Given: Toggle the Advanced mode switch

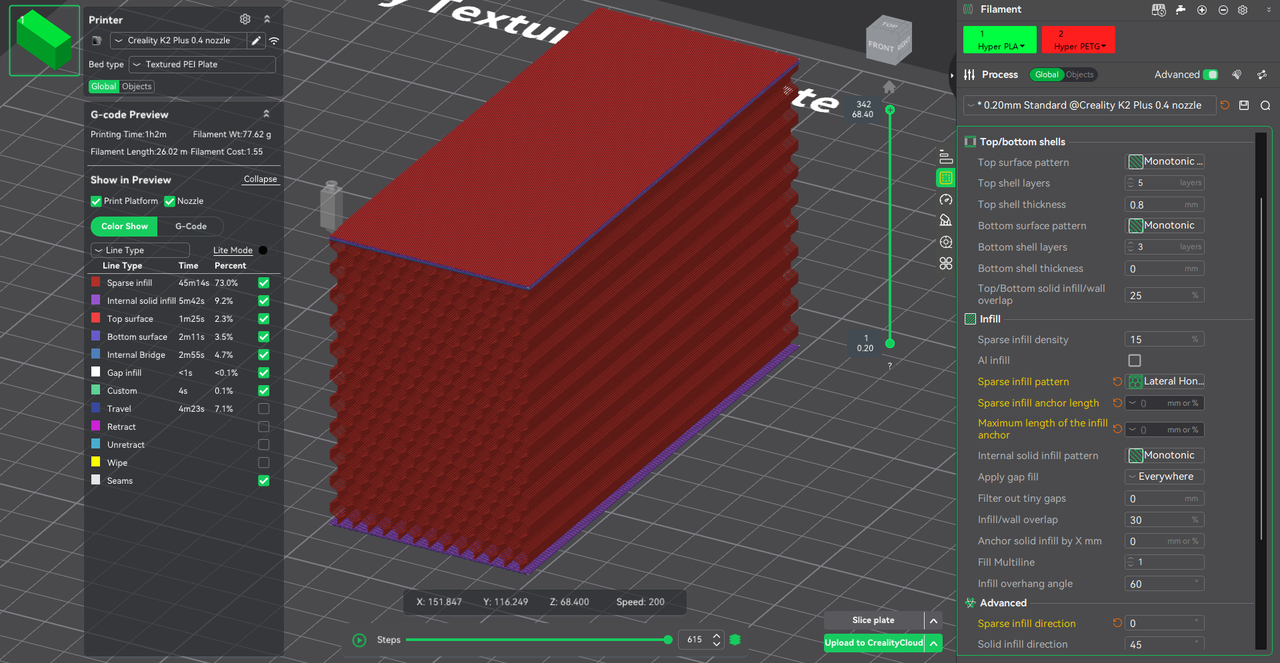Looking at the screenshot, I should [1211, 75].
